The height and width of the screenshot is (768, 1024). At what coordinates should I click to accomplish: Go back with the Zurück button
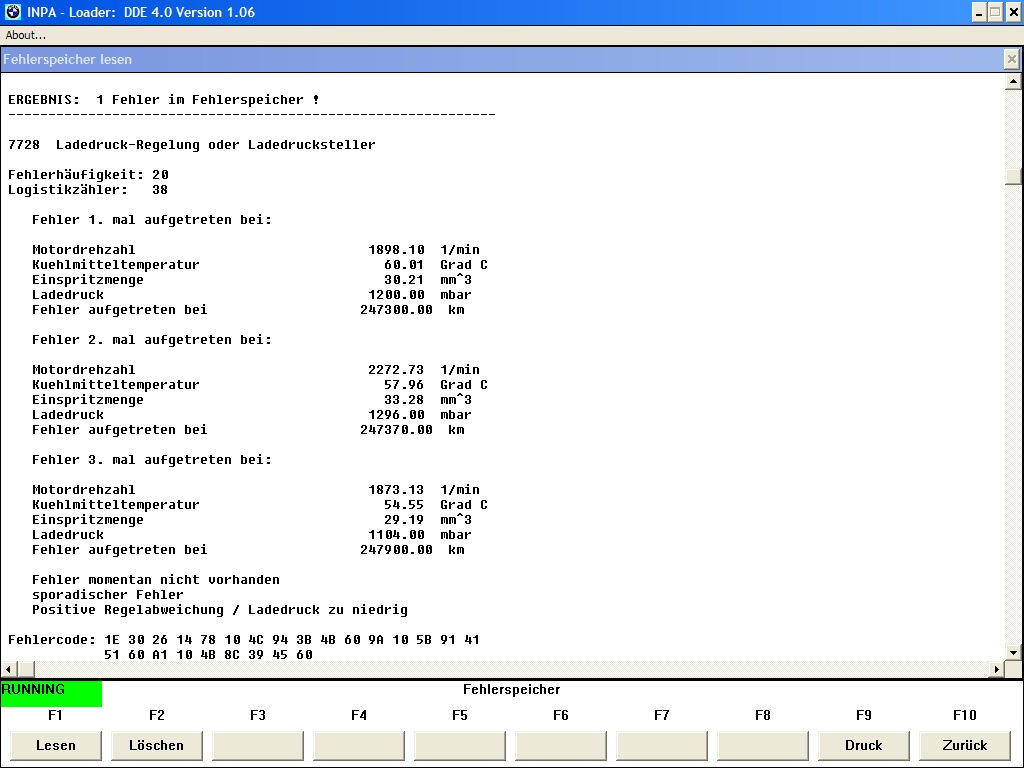(x=964, y=745)
